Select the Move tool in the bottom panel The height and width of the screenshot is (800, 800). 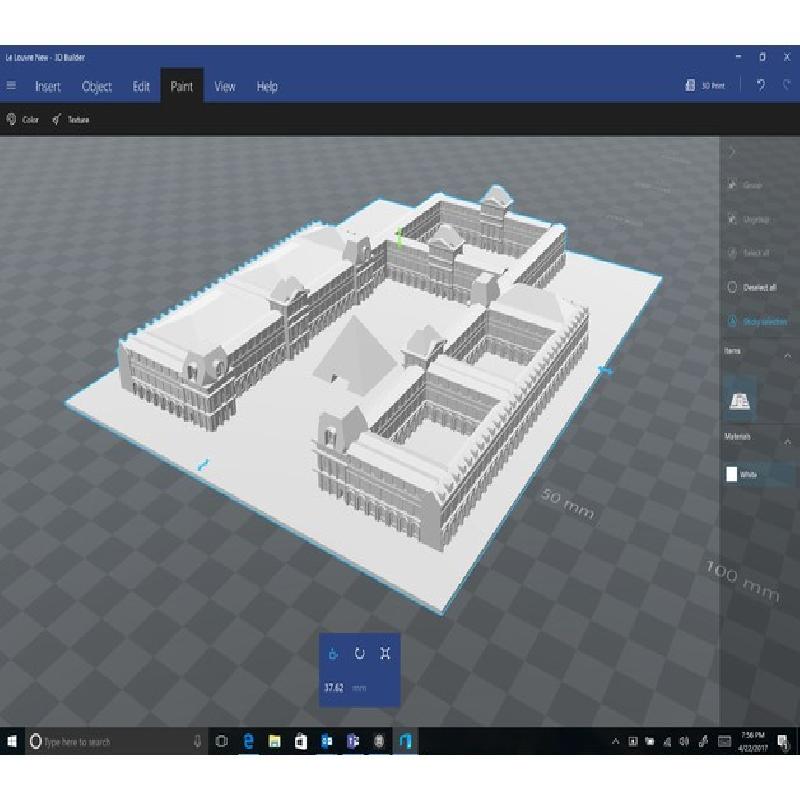(x=333, y=653)
